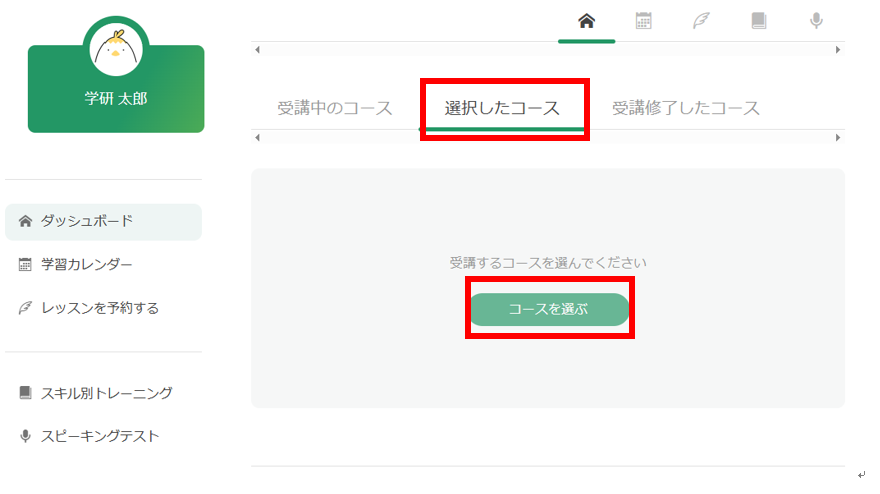Select the feather lesson icon in top navigation

pos(701,21)
